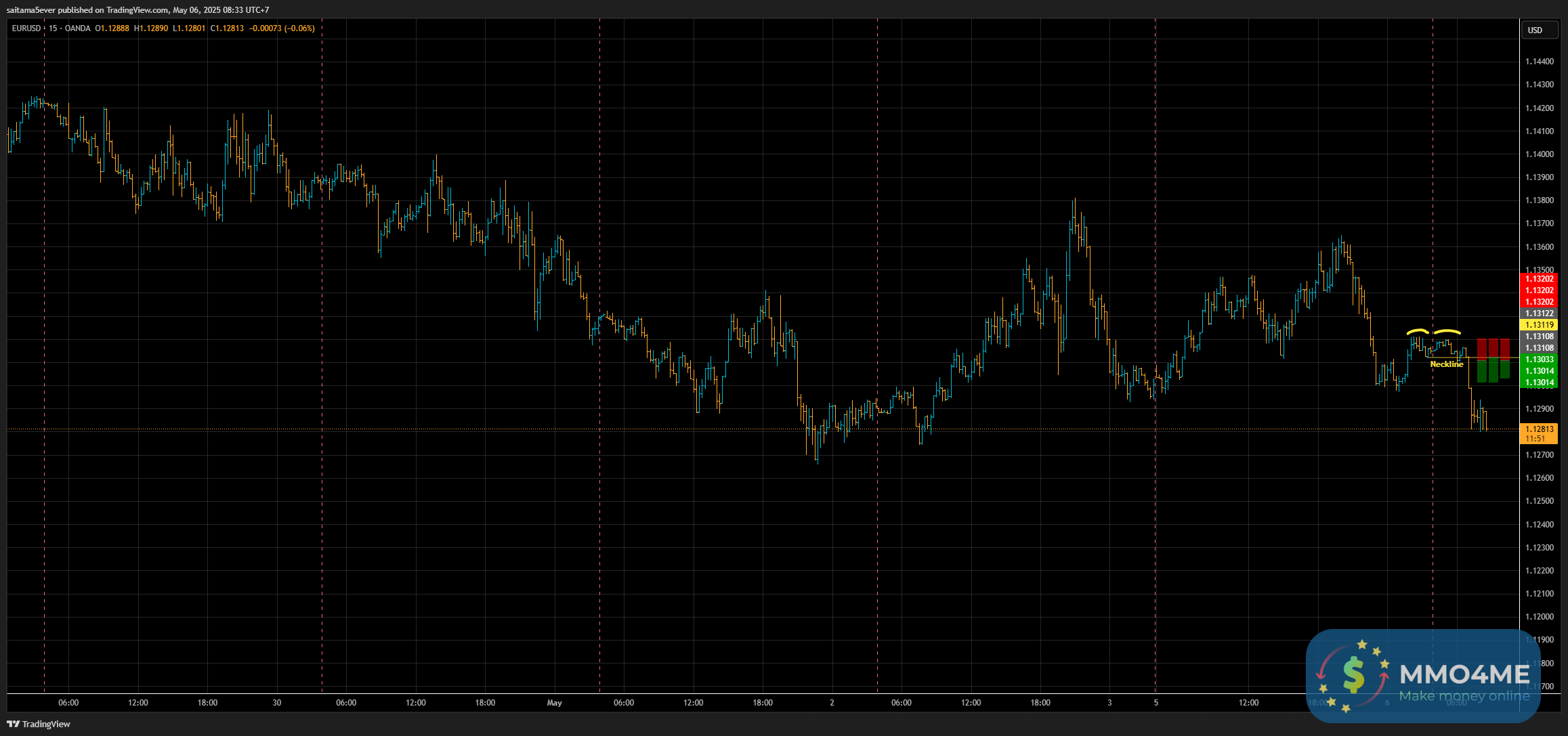Click the OANDA broker label in legend
The width and height of the screenshot is (1568, 736).
[77, 28]
